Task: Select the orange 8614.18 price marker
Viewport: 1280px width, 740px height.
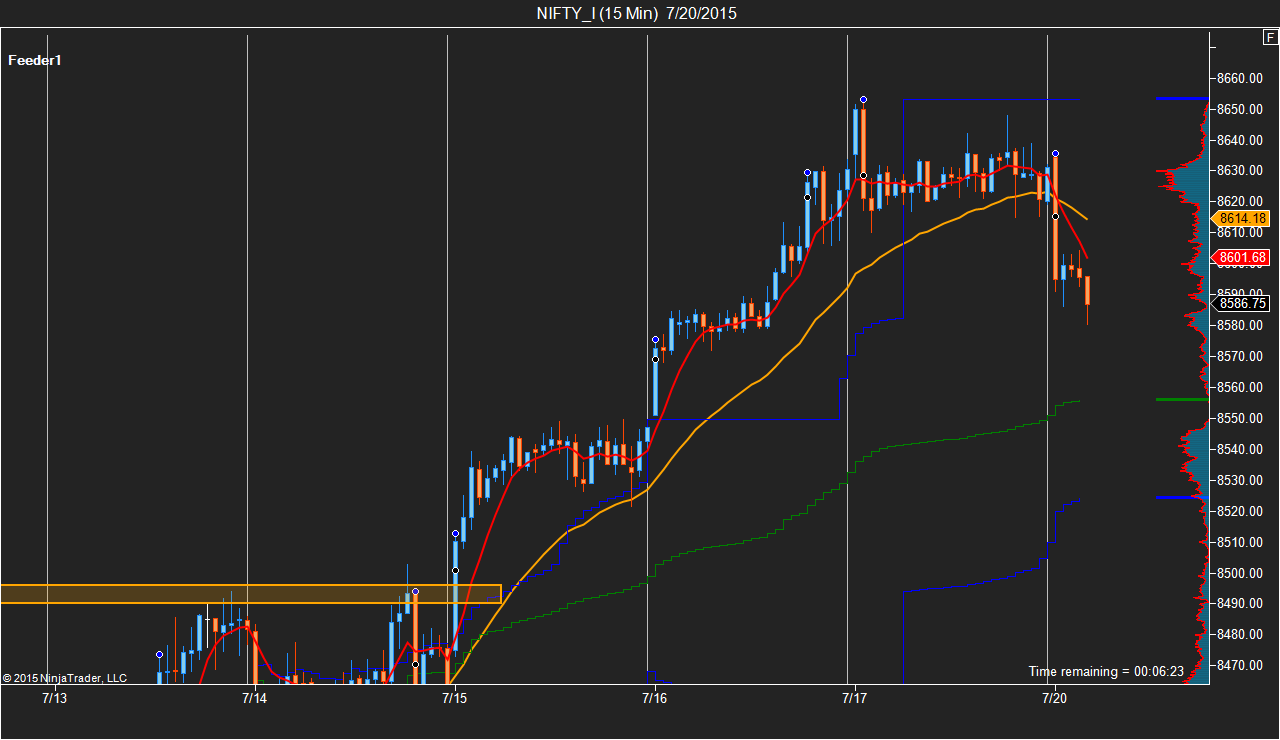Action: (1243, 218)
